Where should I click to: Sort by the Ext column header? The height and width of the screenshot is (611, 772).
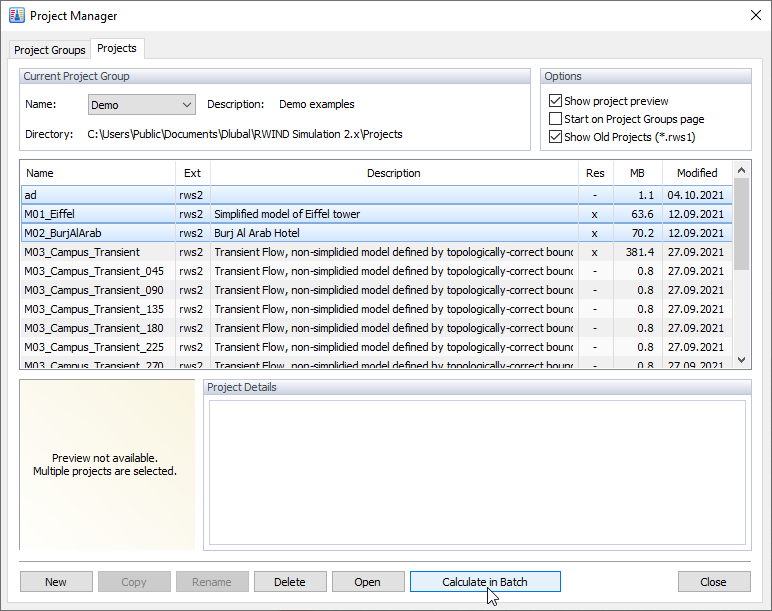pyautogui.click(x=193, y=173)
